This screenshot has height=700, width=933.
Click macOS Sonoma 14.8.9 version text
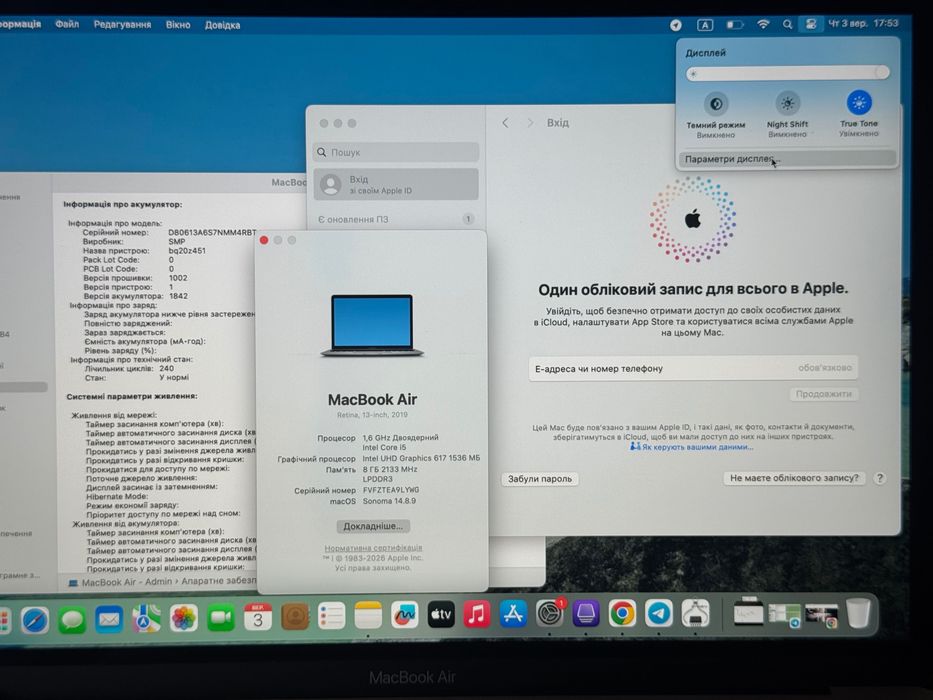coord(389,501)
